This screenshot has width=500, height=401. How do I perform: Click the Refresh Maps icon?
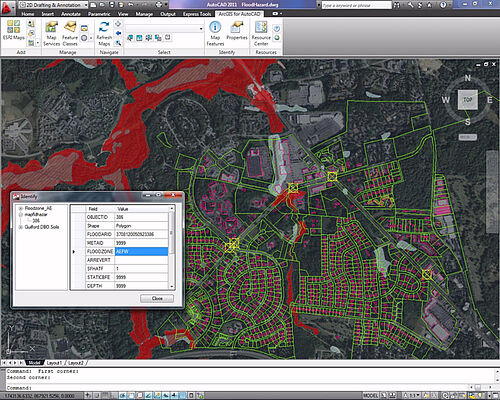(x=104, y=33)
